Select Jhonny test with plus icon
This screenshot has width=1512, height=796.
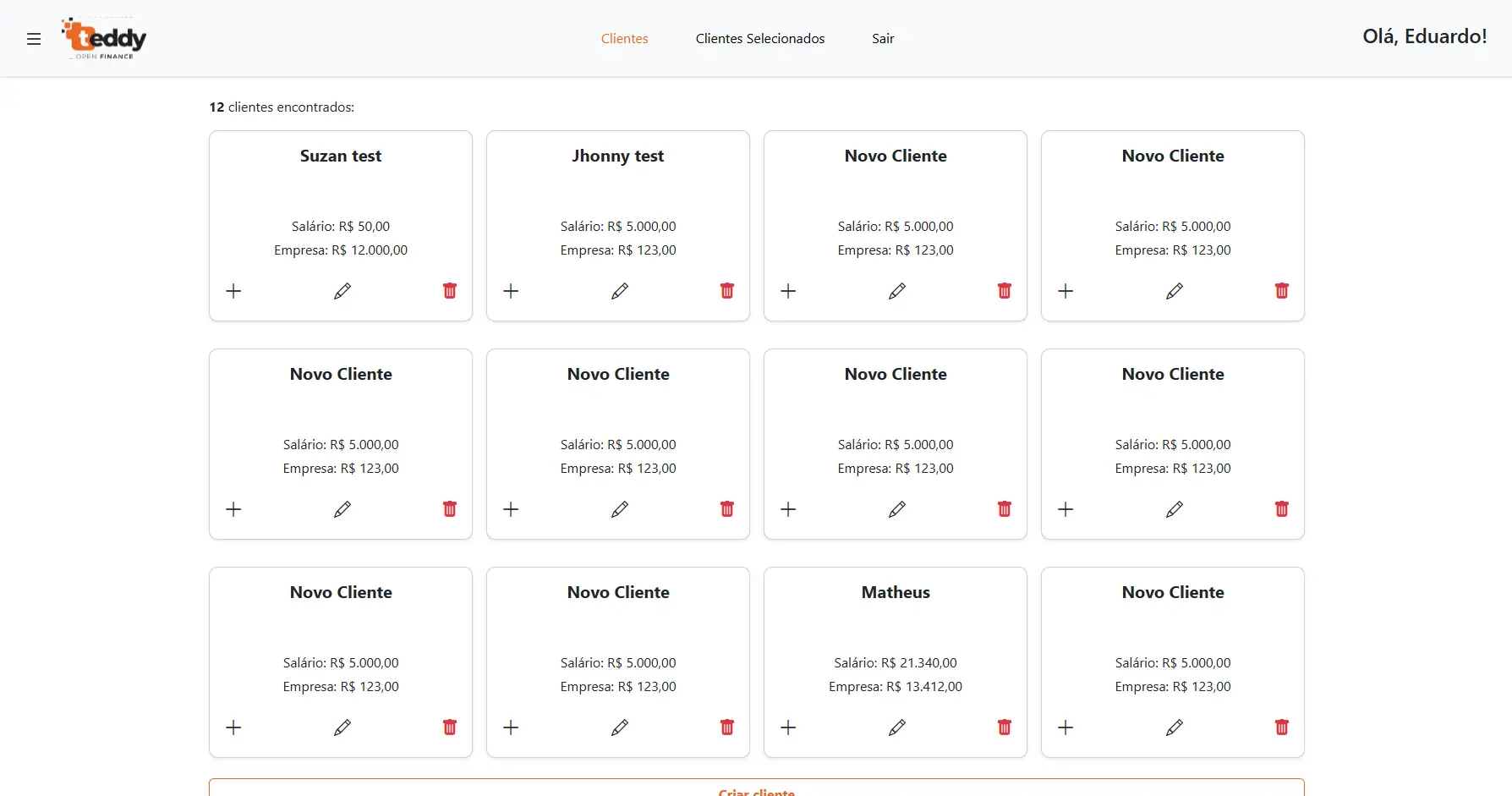[512, 291]
